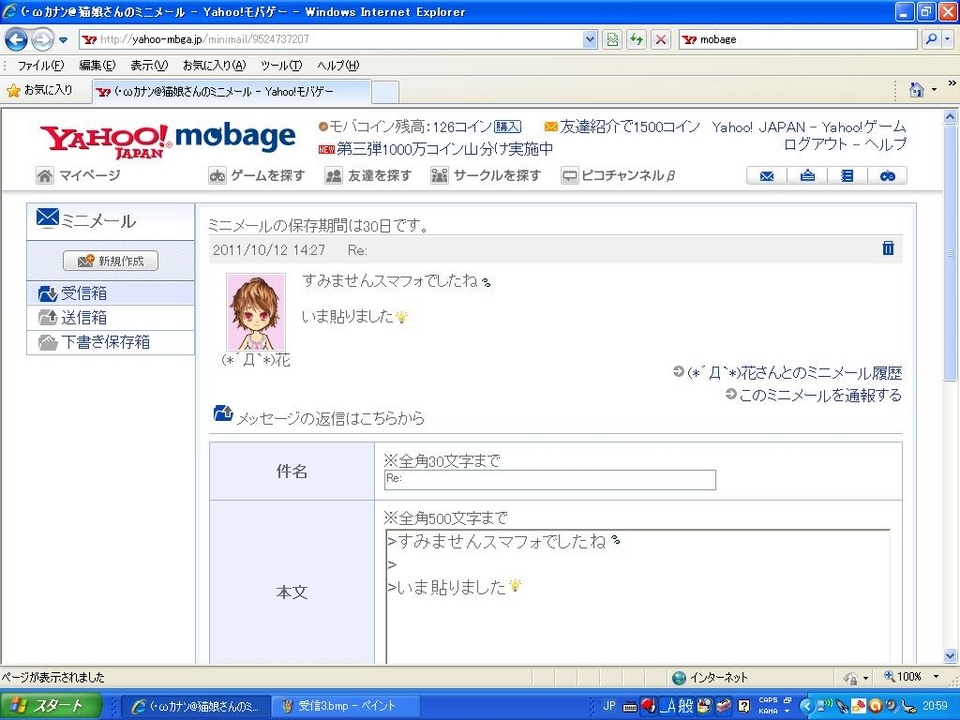
Task: Click the red stop loading icon
Action: [x=661, y=39]
